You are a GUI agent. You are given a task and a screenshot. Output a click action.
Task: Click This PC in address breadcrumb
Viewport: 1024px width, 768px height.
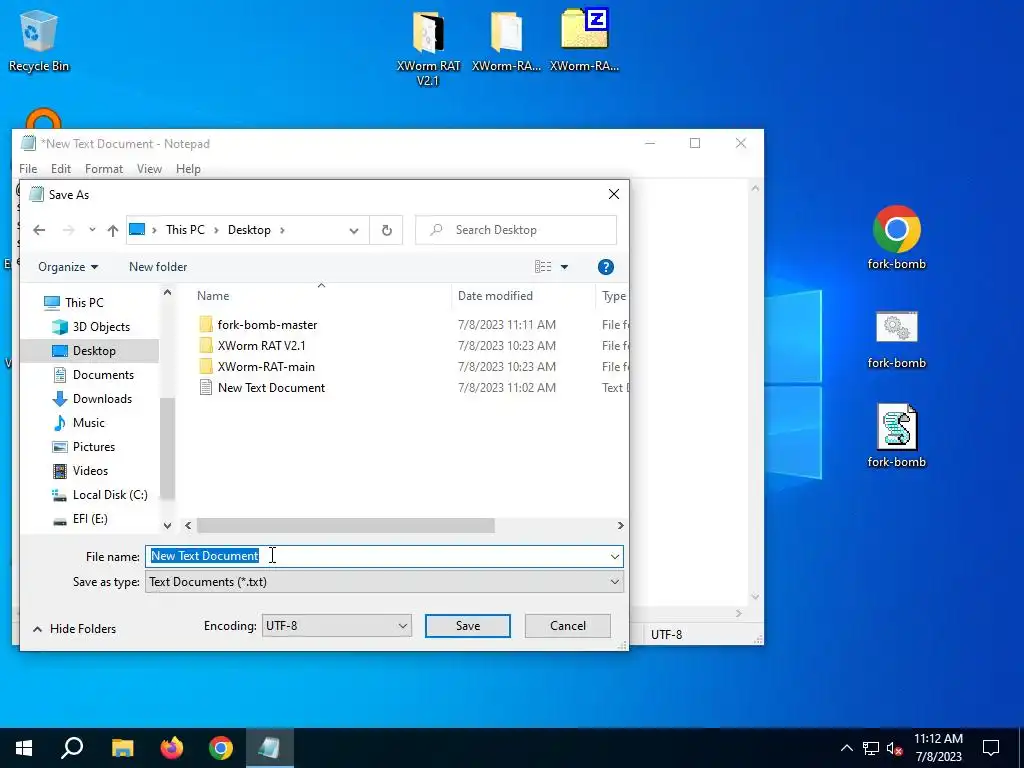coord(185,230)
